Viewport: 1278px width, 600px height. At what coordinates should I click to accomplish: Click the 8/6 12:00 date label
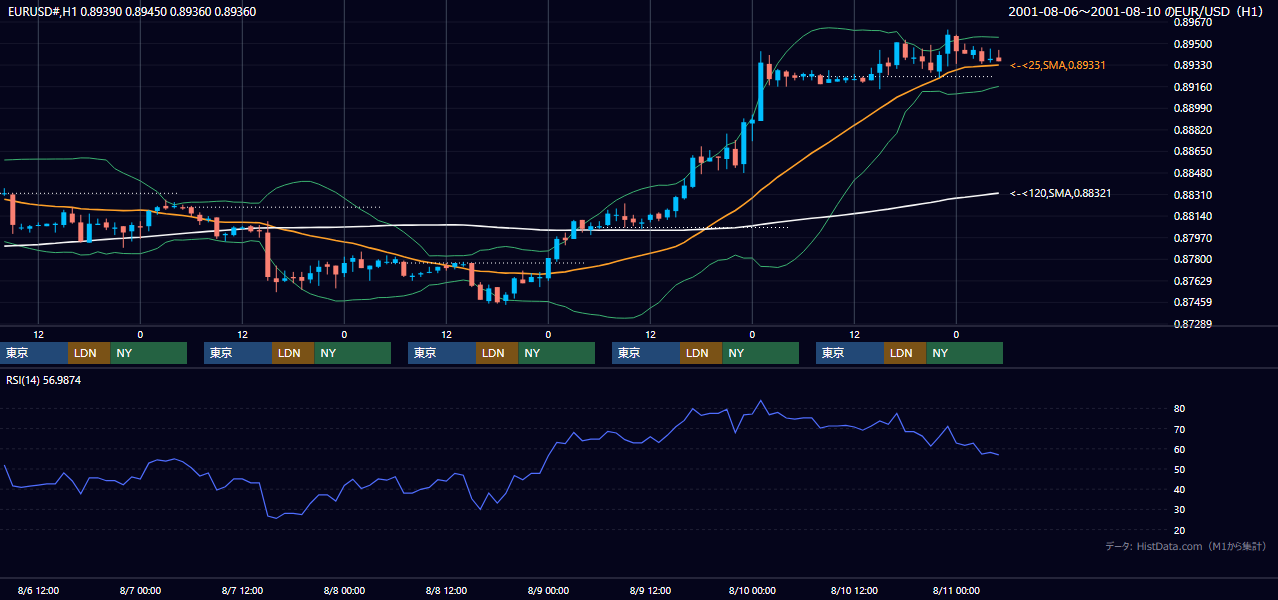tap(38, 590)
